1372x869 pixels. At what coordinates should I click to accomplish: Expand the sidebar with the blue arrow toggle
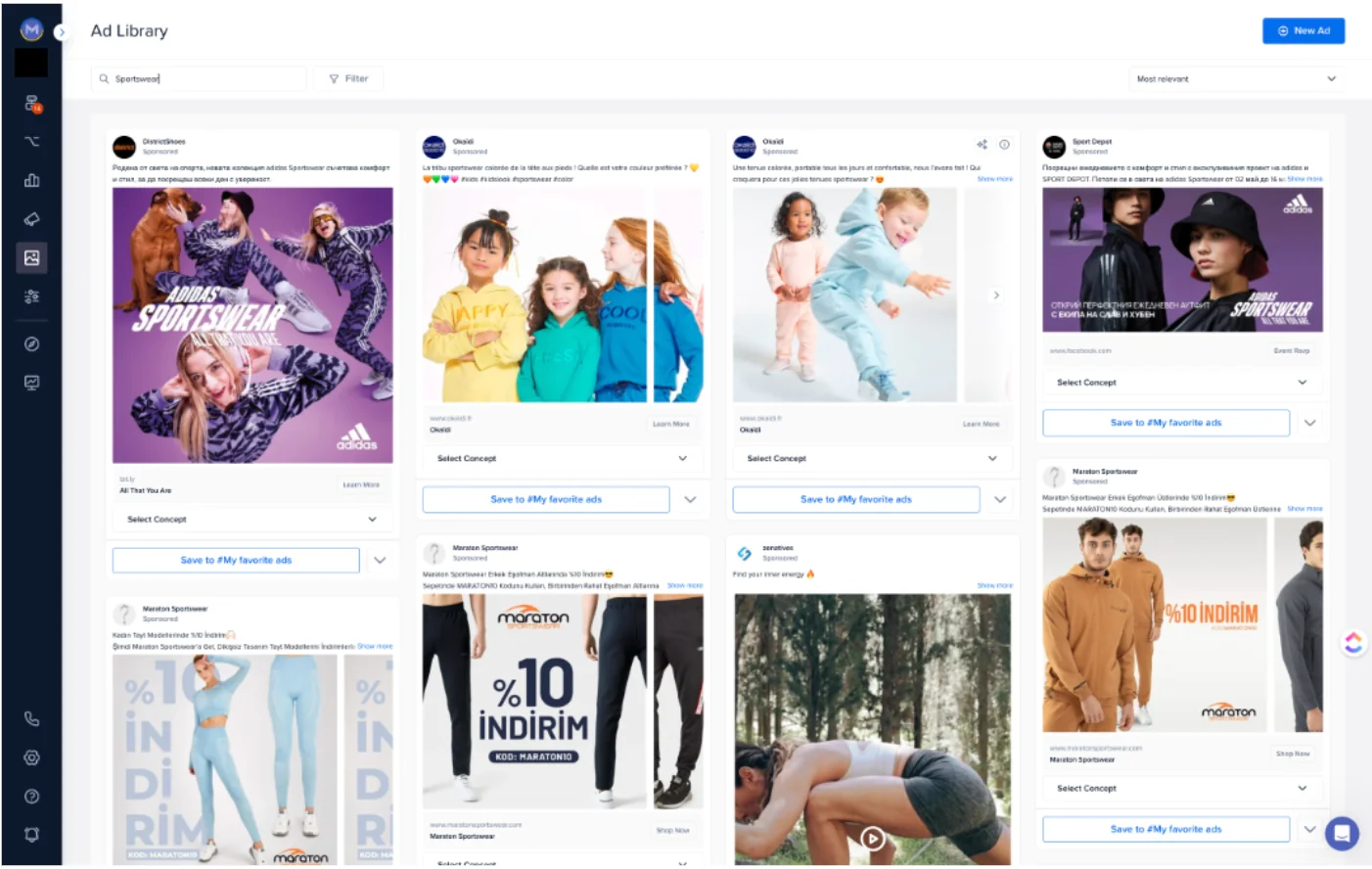pos(61,31)
